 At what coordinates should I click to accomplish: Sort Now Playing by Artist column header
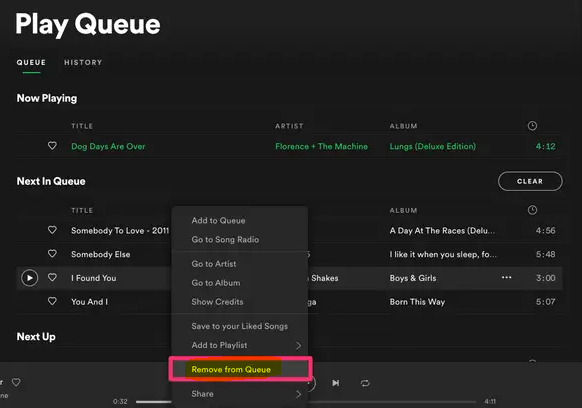289,126
